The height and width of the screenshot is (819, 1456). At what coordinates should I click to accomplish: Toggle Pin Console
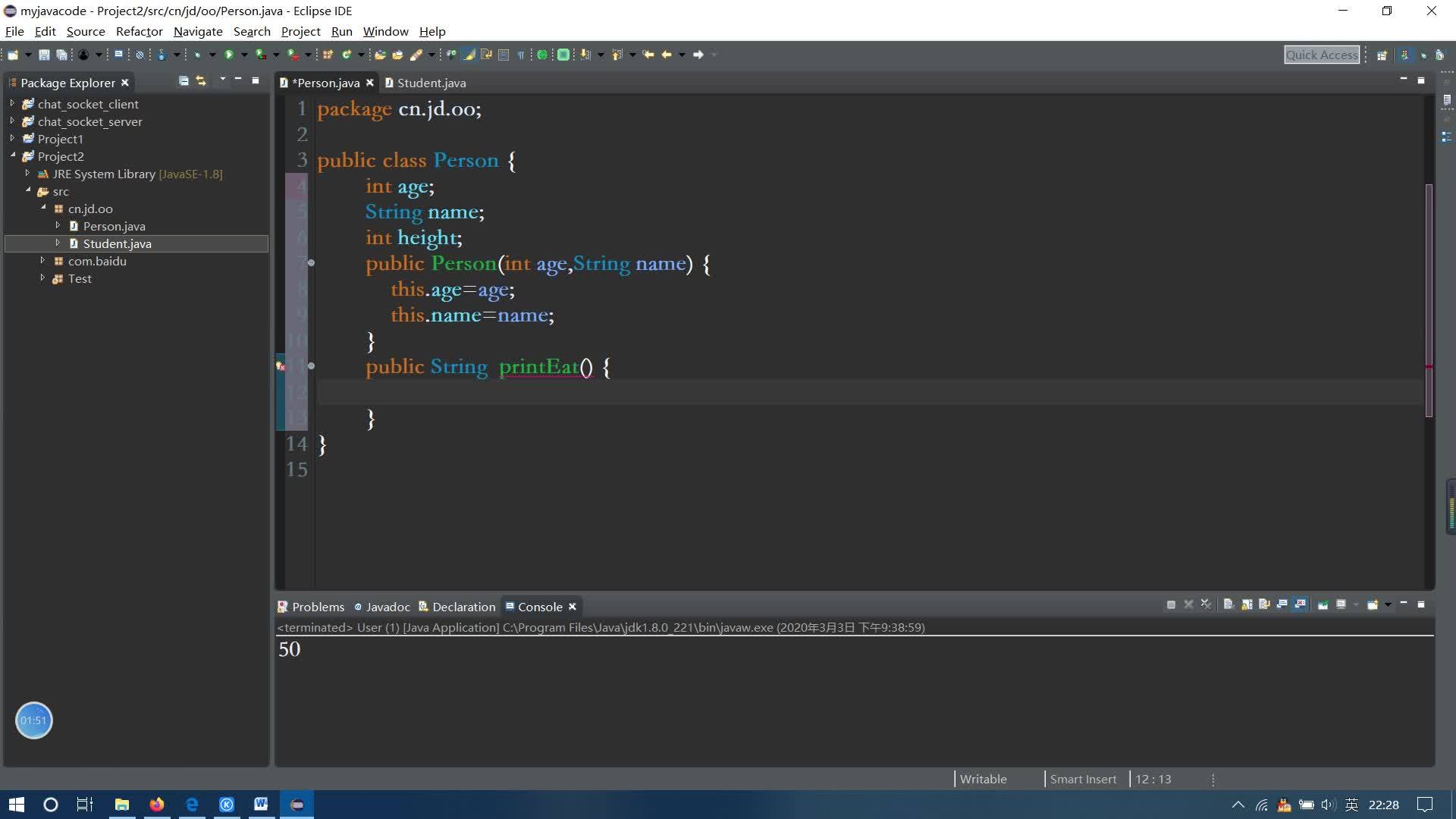tap(1323, 604)
